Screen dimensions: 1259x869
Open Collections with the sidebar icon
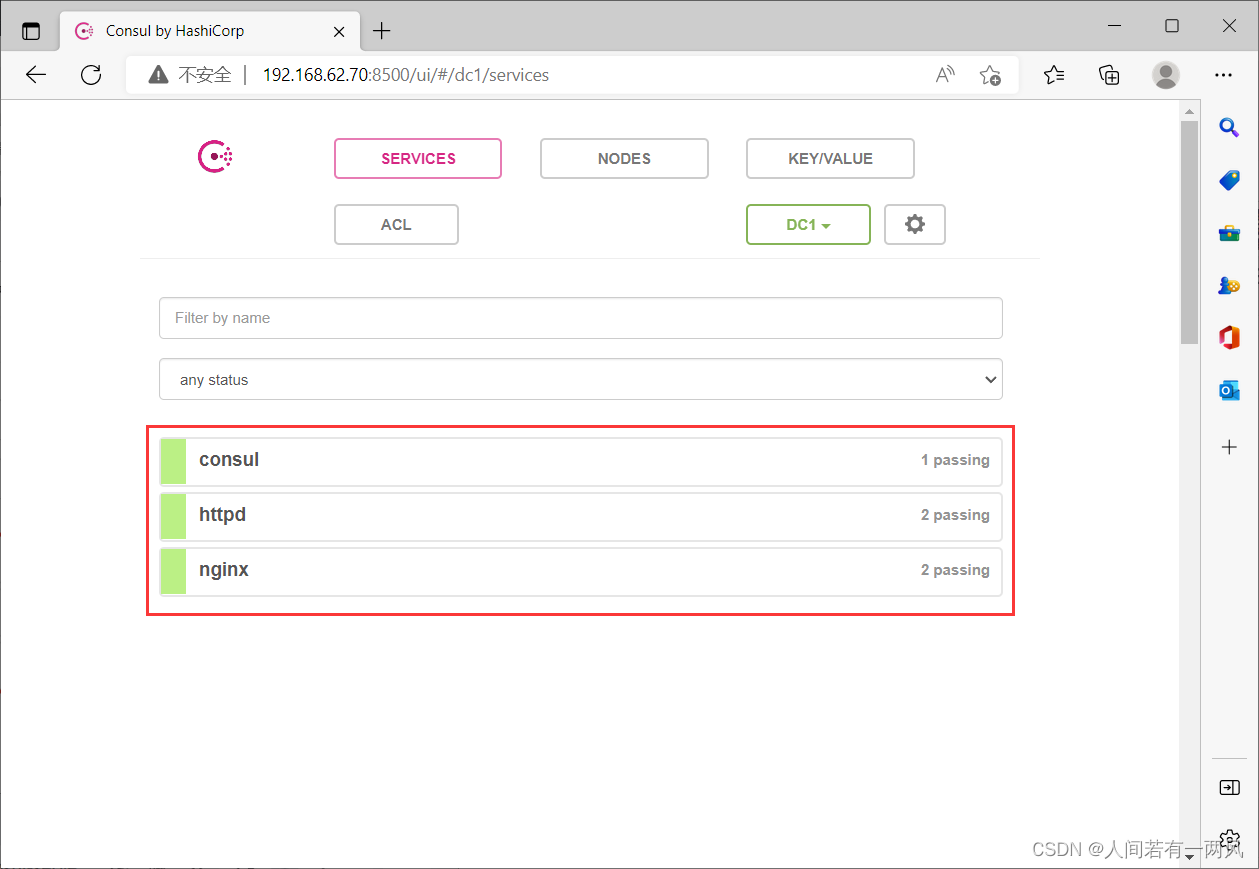coord(1108,74)
